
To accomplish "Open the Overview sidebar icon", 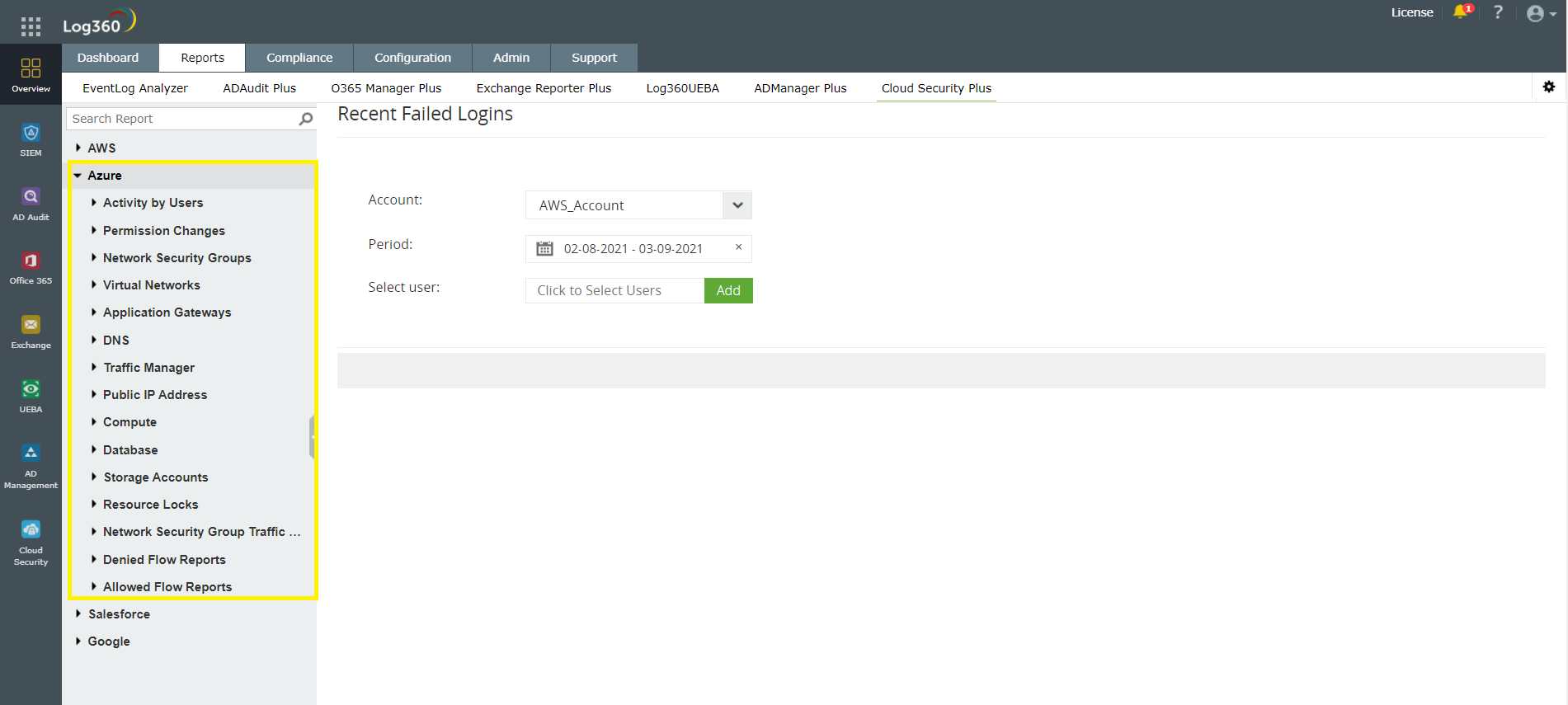I will tap(31, 74).
